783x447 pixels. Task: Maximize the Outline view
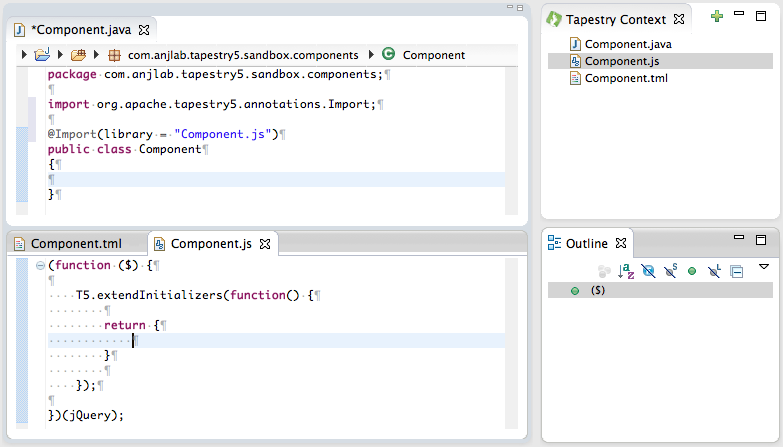point(761,240)
